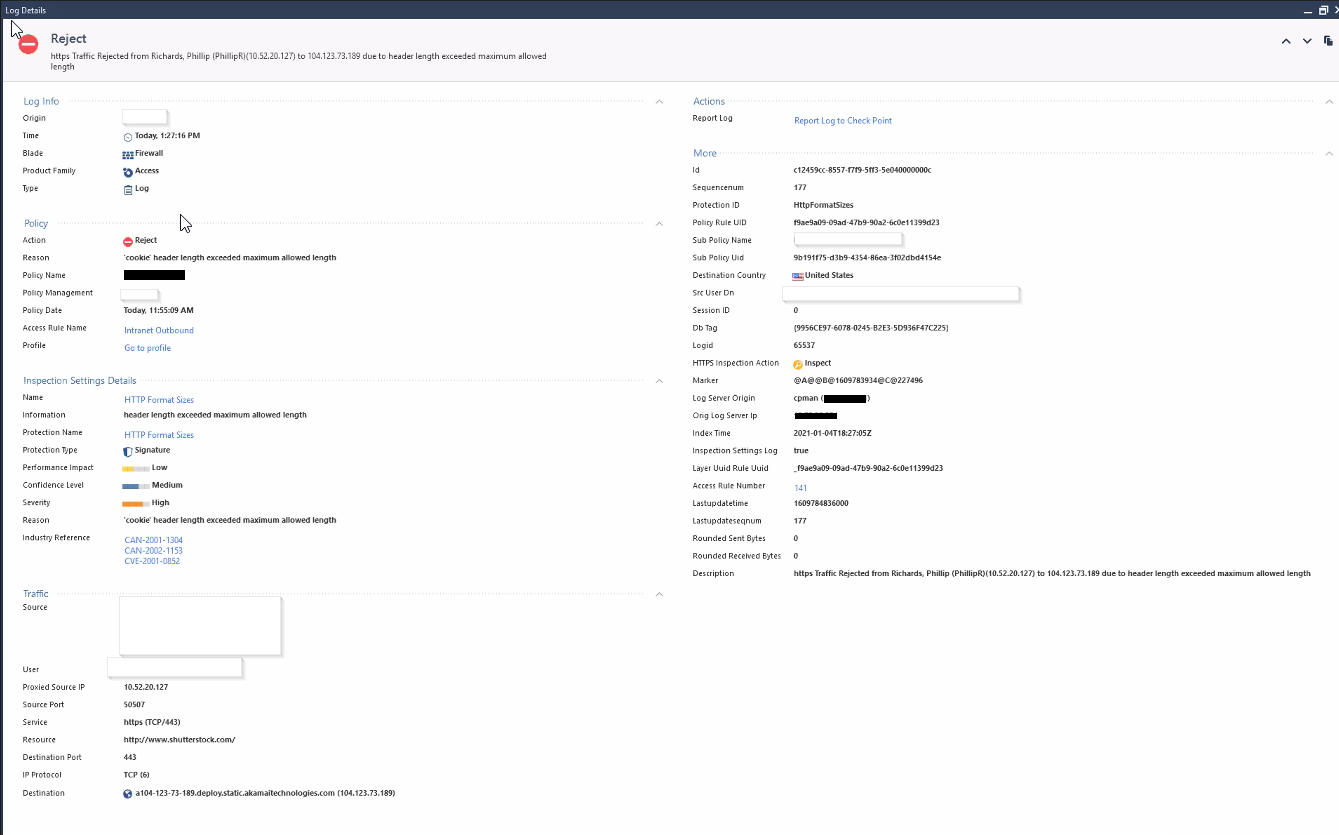
Task: Copy log details with the copy icon
Action: tap(1328, 41)
